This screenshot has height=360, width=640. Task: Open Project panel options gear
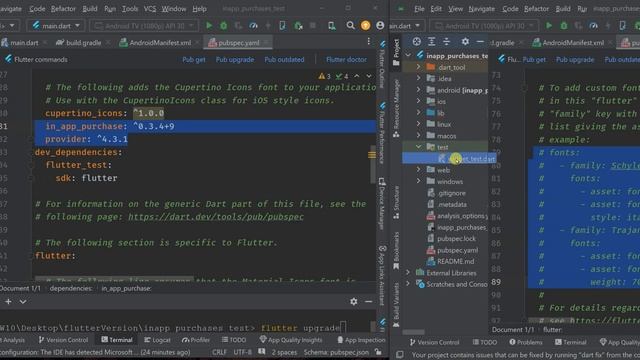[465, 42]
